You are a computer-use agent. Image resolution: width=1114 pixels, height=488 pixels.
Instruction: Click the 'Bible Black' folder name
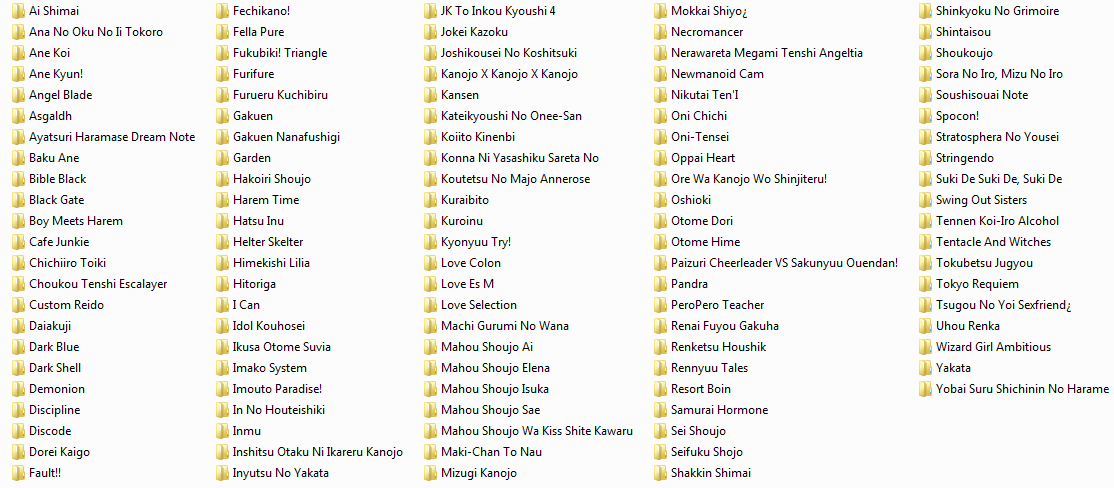coord(58,178)
